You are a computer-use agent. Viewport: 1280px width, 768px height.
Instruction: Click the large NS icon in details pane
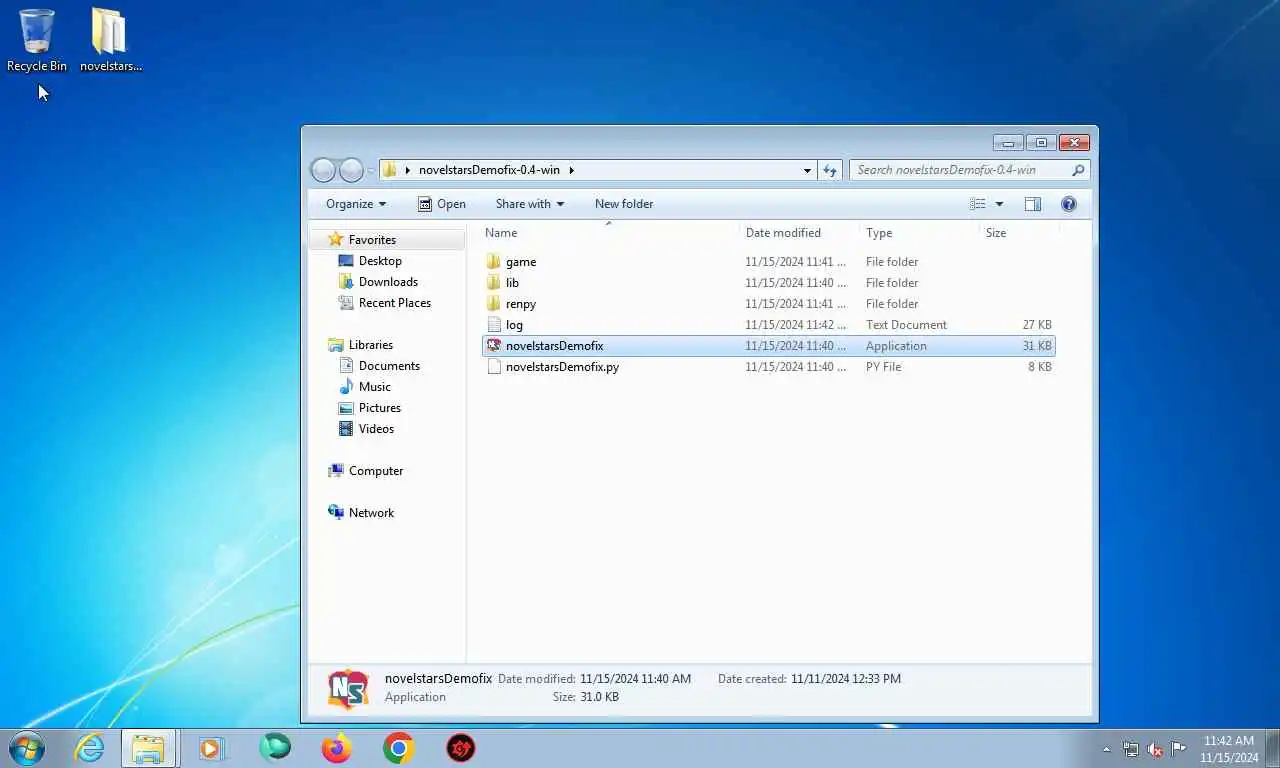pyautogui.click(x=348, y=689)
